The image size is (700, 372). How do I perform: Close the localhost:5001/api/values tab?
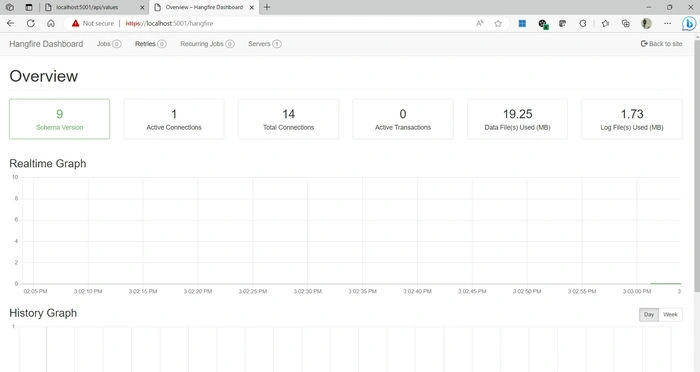coord(142,8)
